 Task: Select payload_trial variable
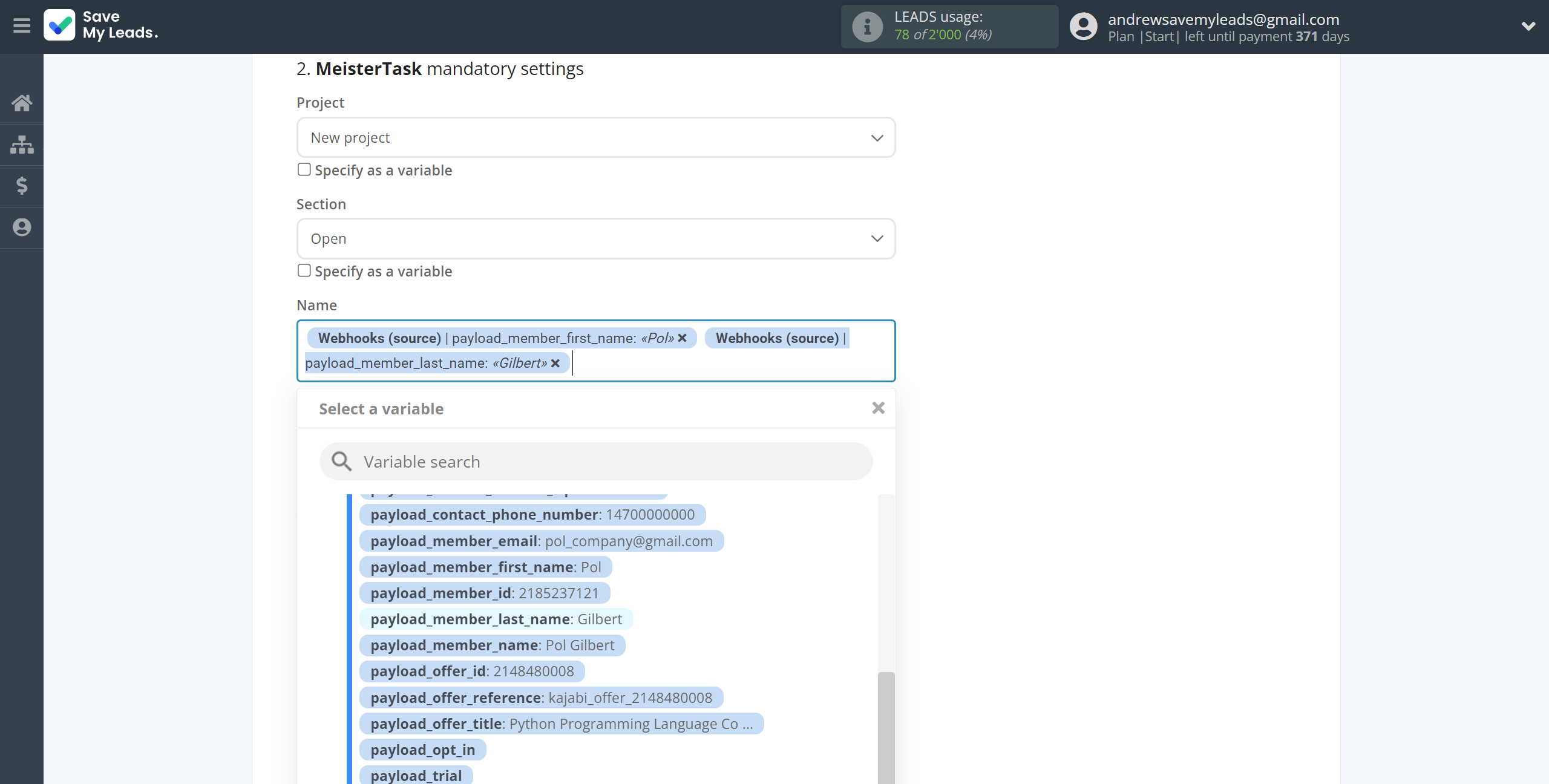click(416, 775)
